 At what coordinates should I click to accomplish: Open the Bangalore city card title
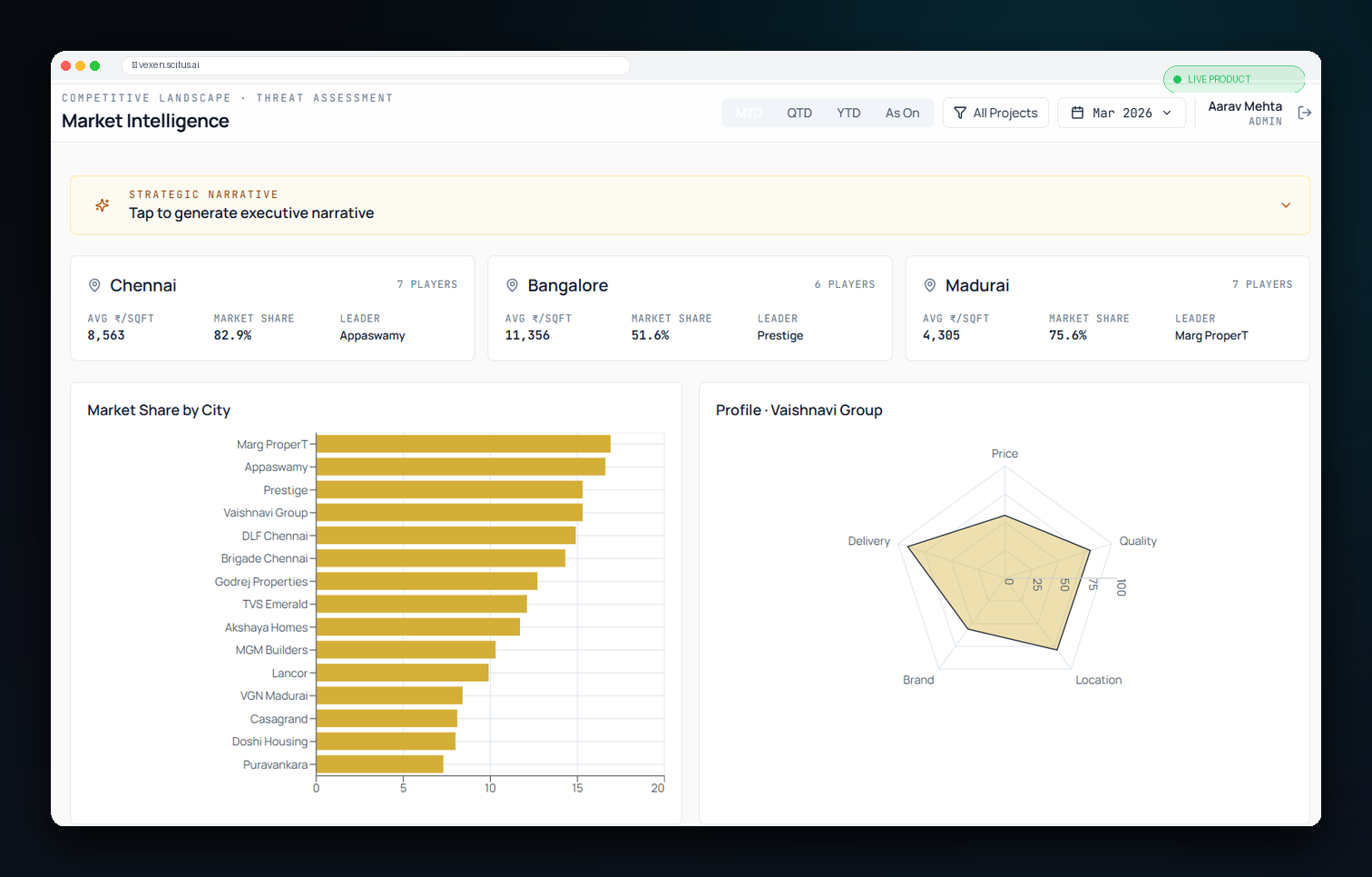[568, 285]
